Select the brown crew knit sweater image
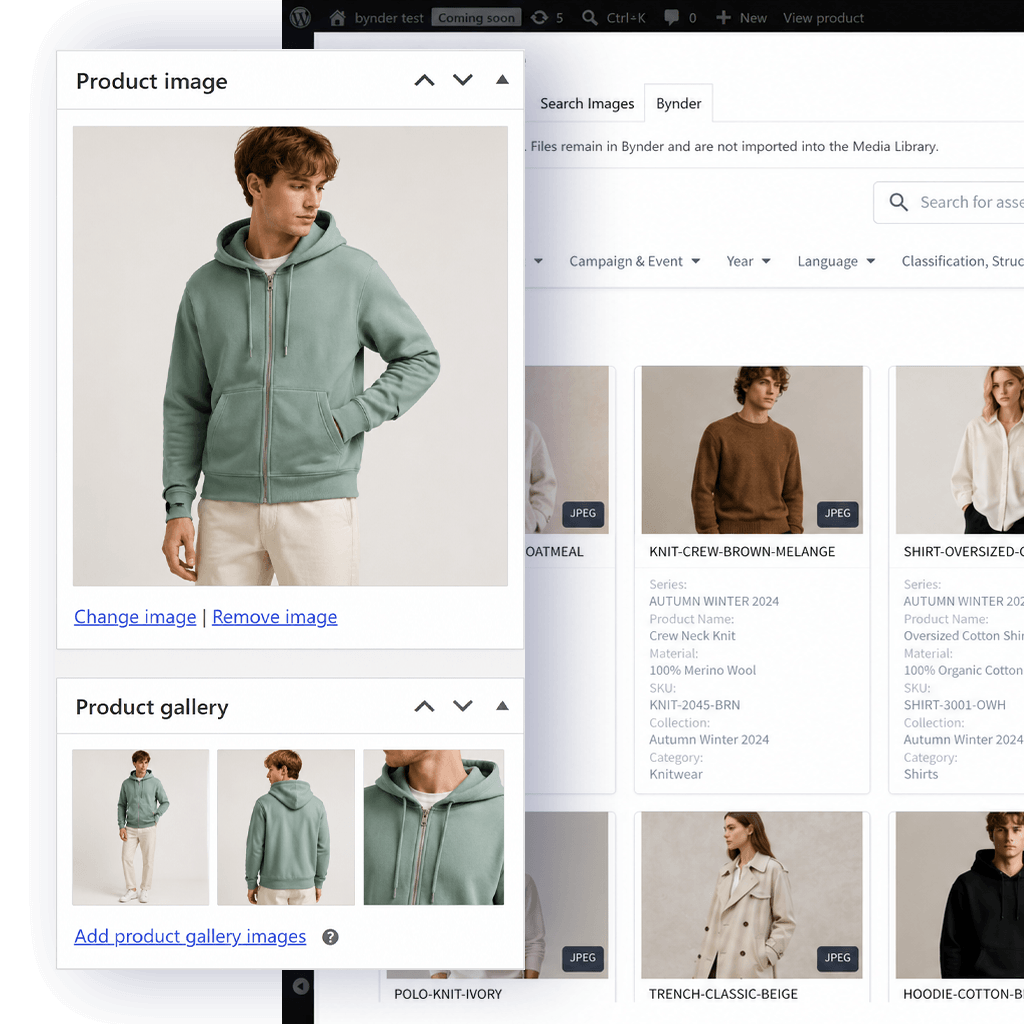 (752, 450)
